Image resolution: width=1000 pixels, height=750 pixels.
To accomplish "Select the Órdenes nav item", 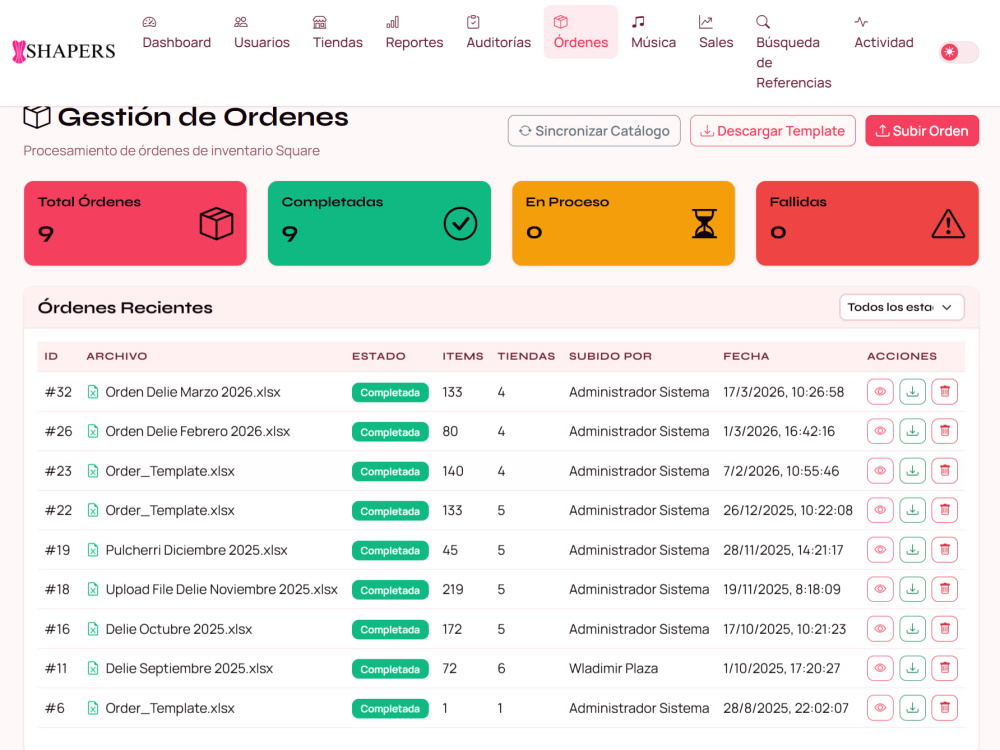I will [x=580, y=33].
